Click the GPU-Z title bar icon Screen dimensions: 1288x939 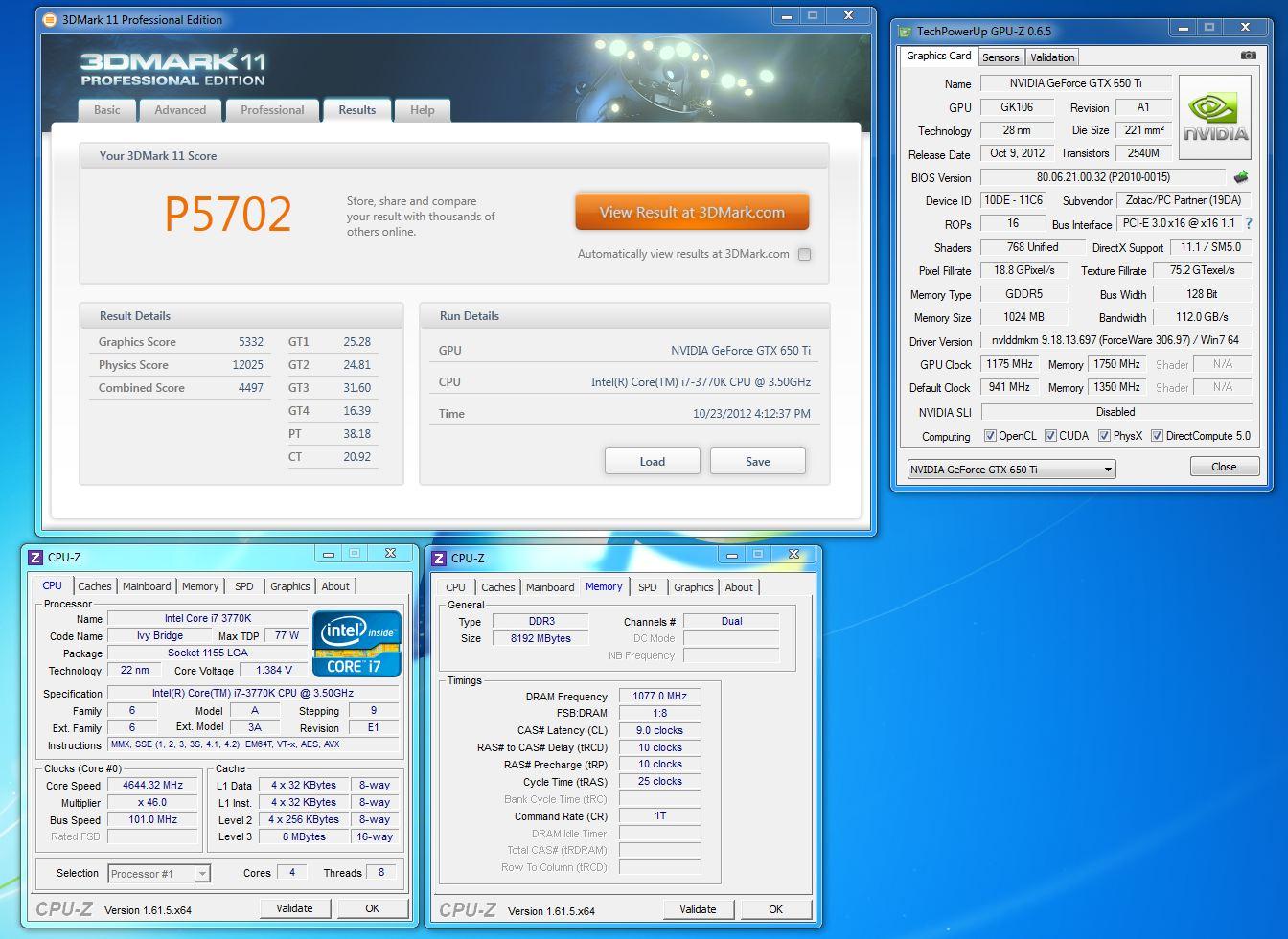pos(906,31)
